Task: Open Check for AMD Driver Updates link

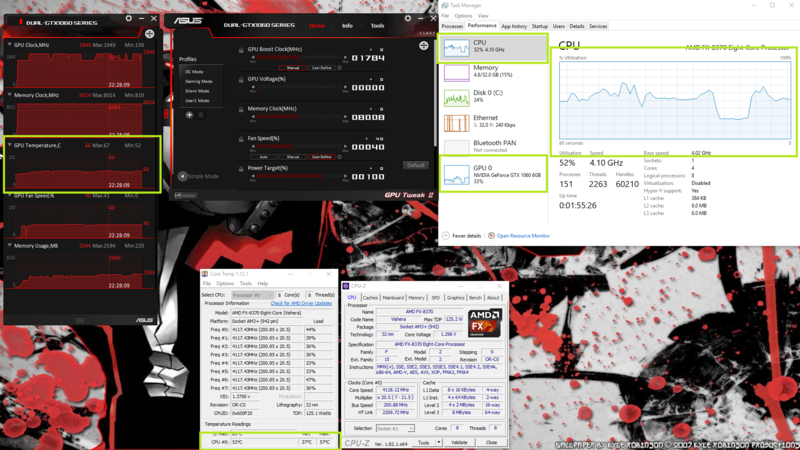Action: click(301, 304)
